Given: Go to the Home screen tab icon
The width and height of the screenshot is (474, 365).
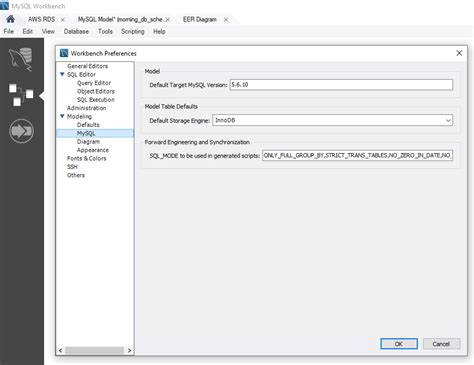Looking at the screenshot, I should pos(11,19).
